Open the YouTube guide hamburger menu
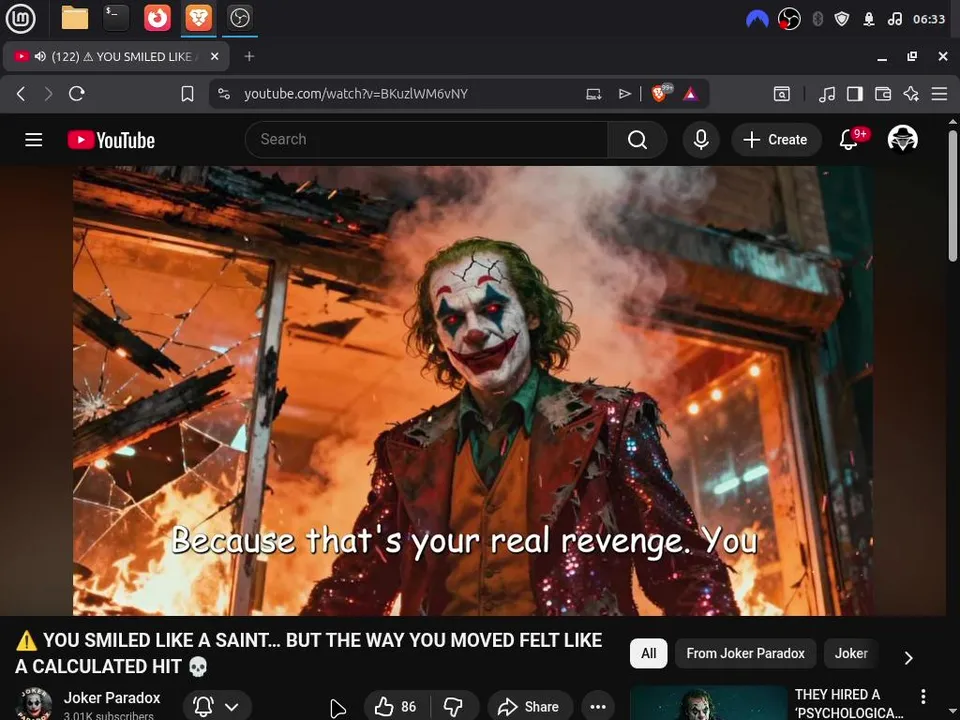This screenshot has height=720, width=960. pos(34,140)
